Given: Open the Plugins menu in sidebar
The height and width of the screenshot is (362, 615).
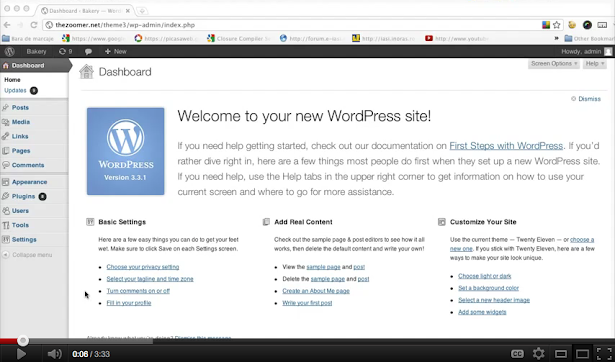Looking at the screenshot, I should 24,196.
